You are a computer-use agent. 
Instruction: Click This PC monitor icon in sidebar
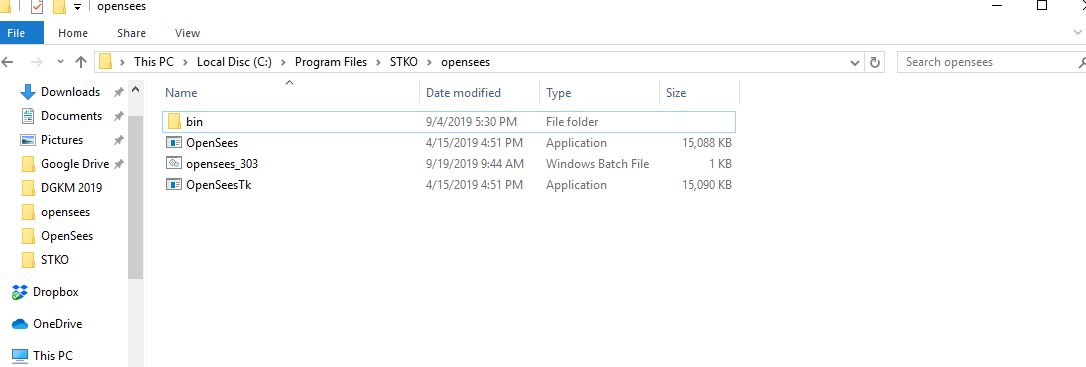click(19, 356)
